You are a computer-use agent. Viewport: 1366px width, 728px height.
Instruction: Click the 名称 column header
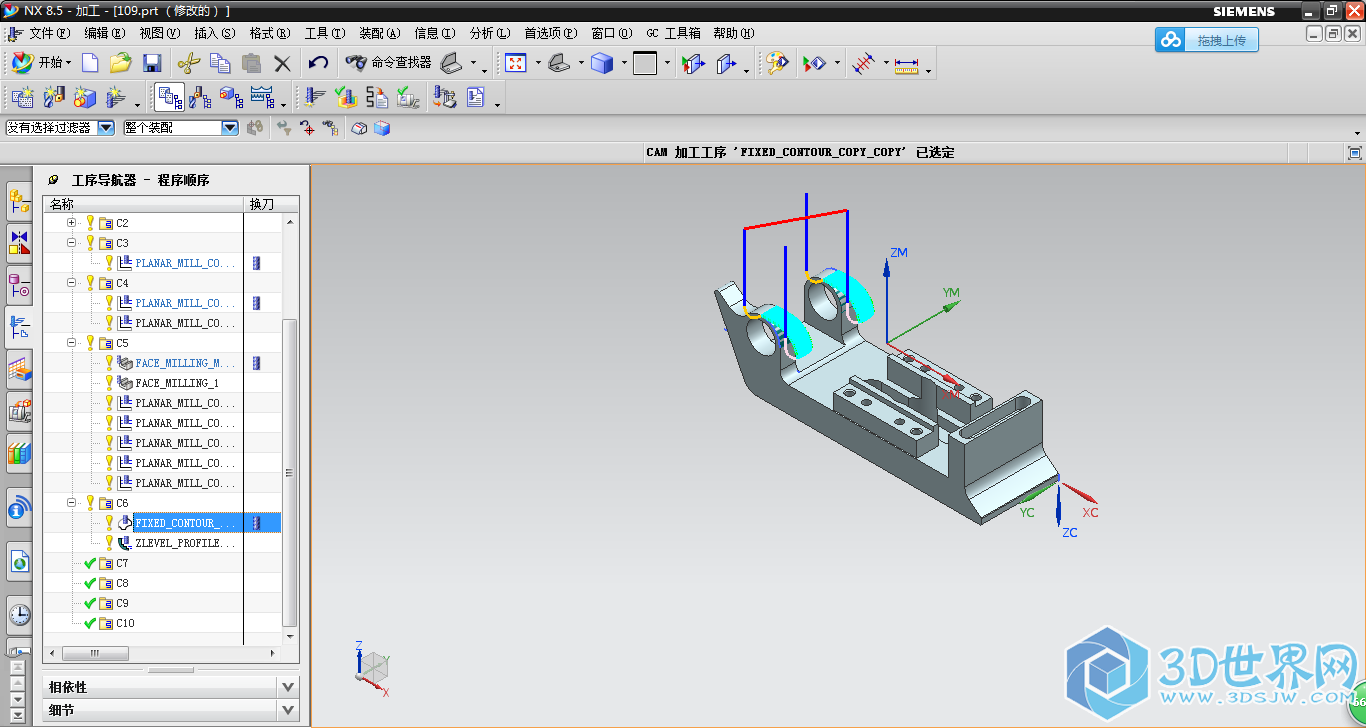tap(143, 204)
